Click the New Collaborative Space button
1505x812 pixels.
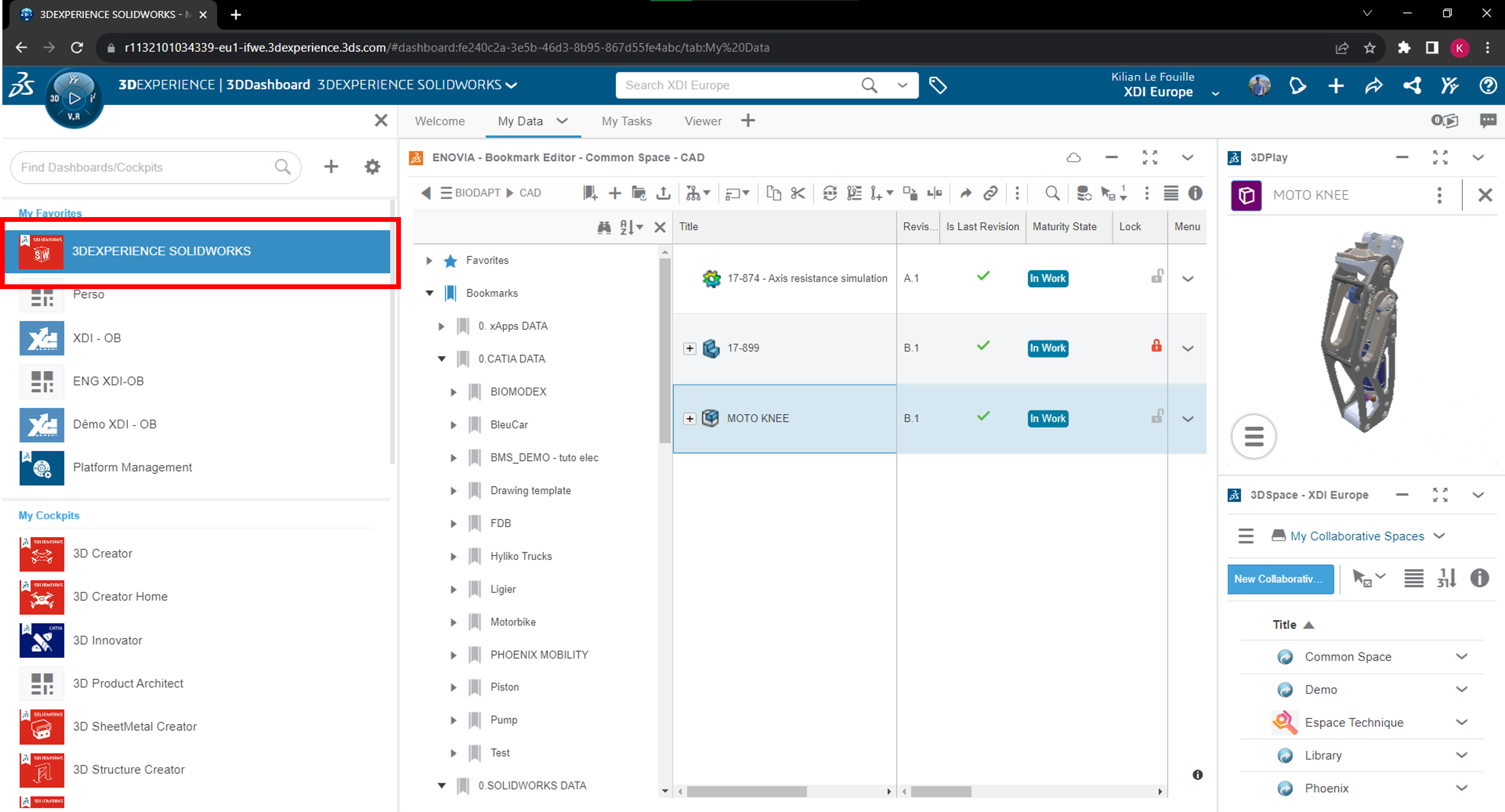tap(1280, 579)
